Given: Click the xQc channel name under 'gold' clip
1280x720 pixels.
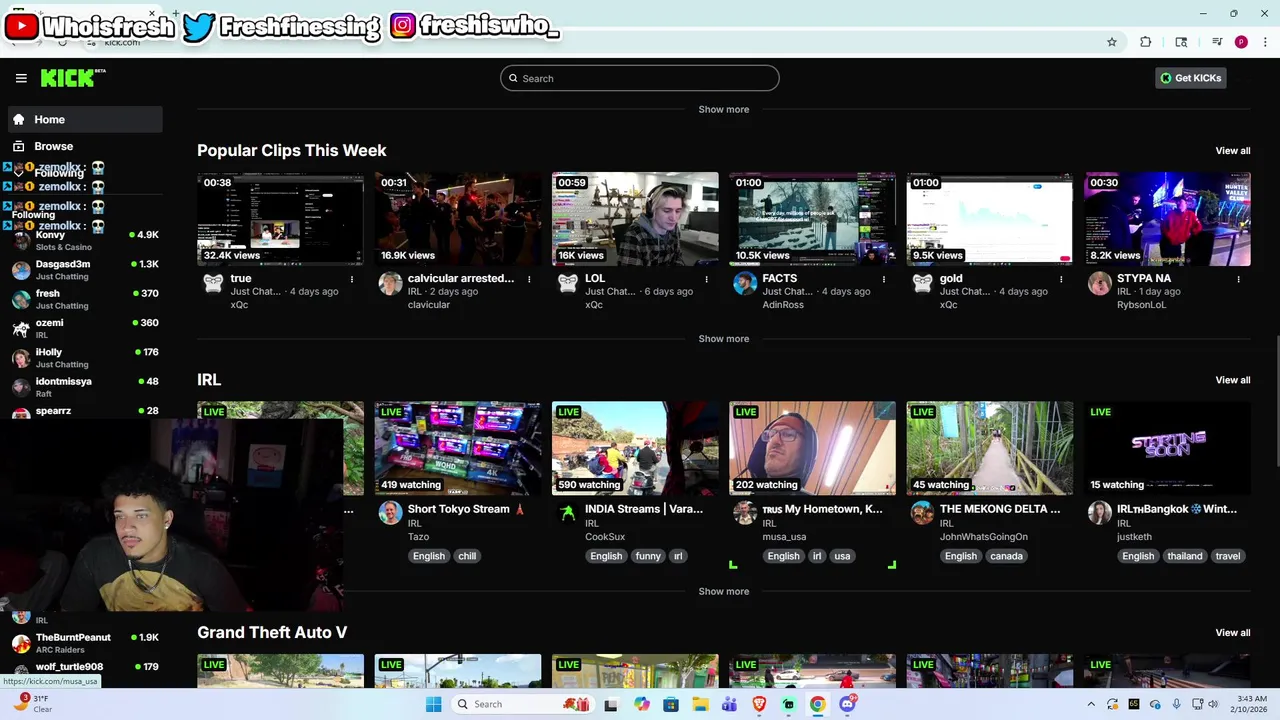Looking at the screenshot, I should 948,305.
